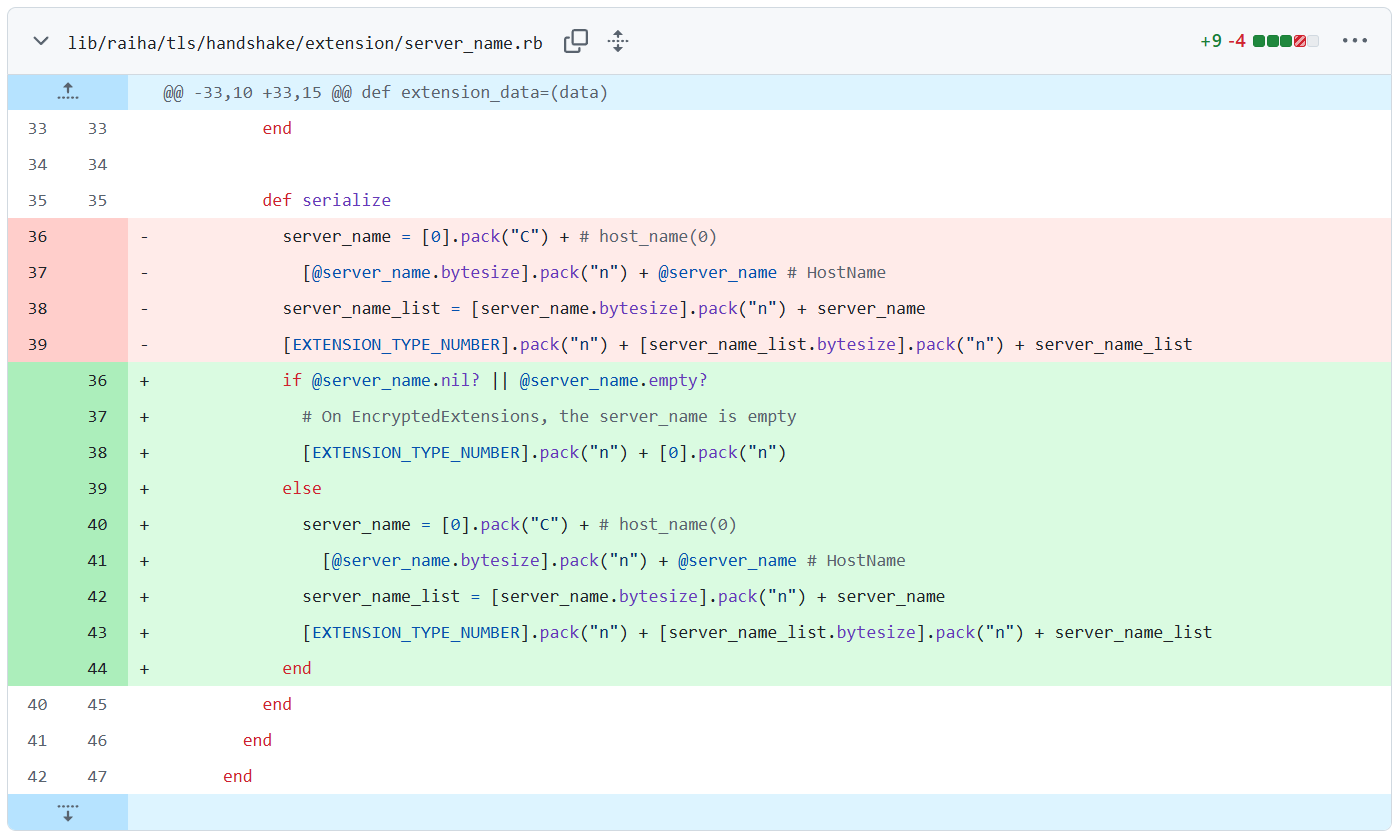The height and width of the screenshot is (836, 1397).
Task: Click the diffstat colored squares
Action: pos(1285,42)
